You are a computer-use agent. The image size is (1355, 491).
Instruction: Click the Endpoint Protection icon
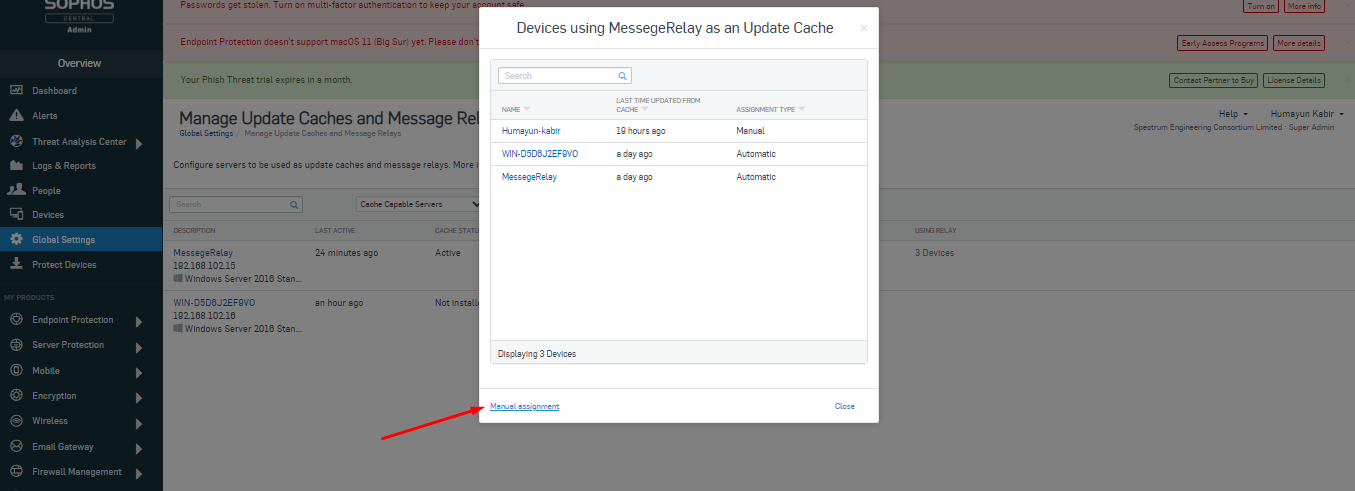[16, 320]
